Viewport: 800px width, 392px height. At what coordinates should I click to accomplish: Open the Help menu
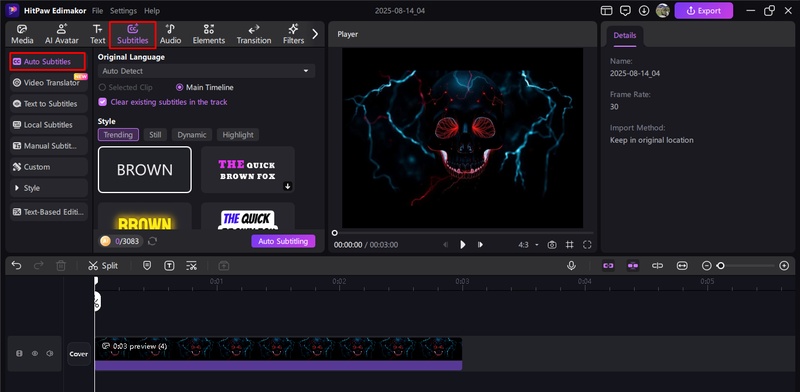[152, 11]
